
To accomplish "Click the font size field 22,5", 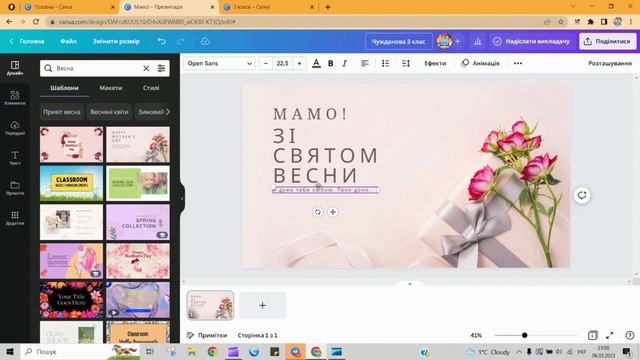I will tap(282, 63).
